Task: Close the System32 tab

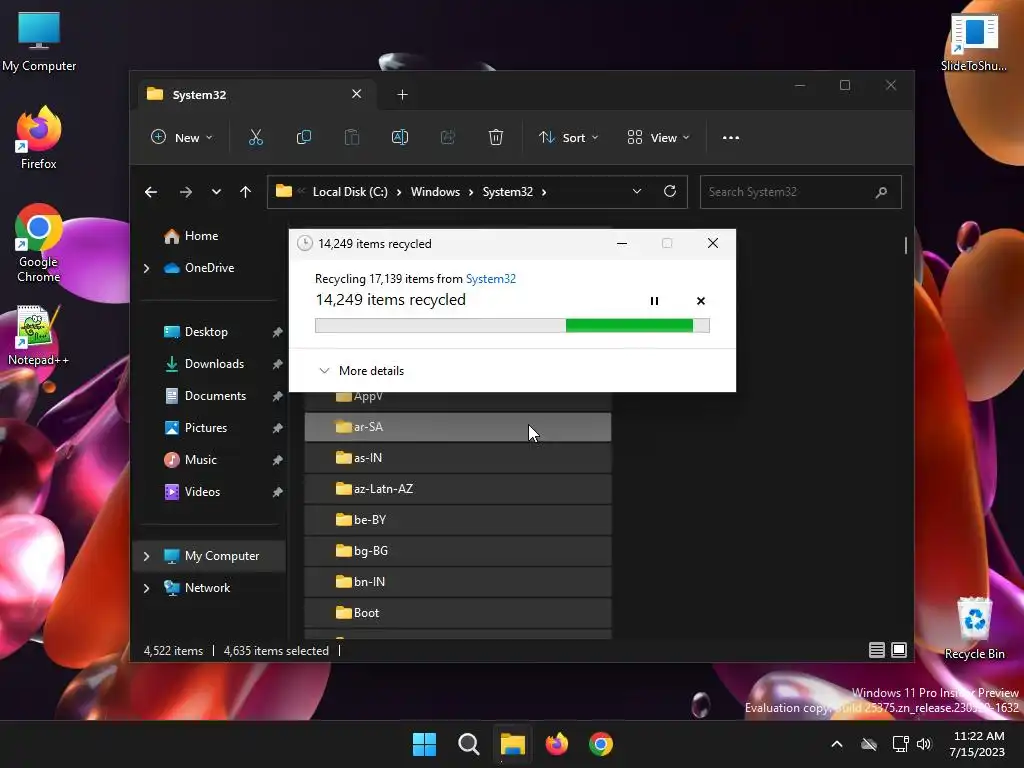Action: click(357, 94)
